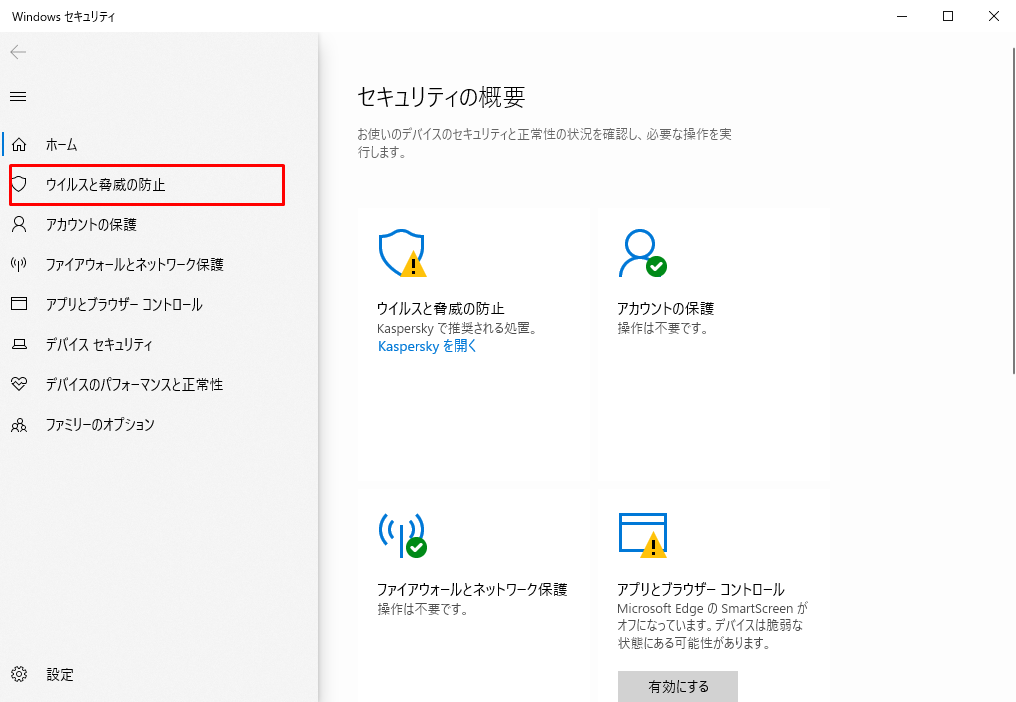Viewport: 1016px width, 702px height.
Task: Select ホーム in the navigation menu
Action: 62,144
